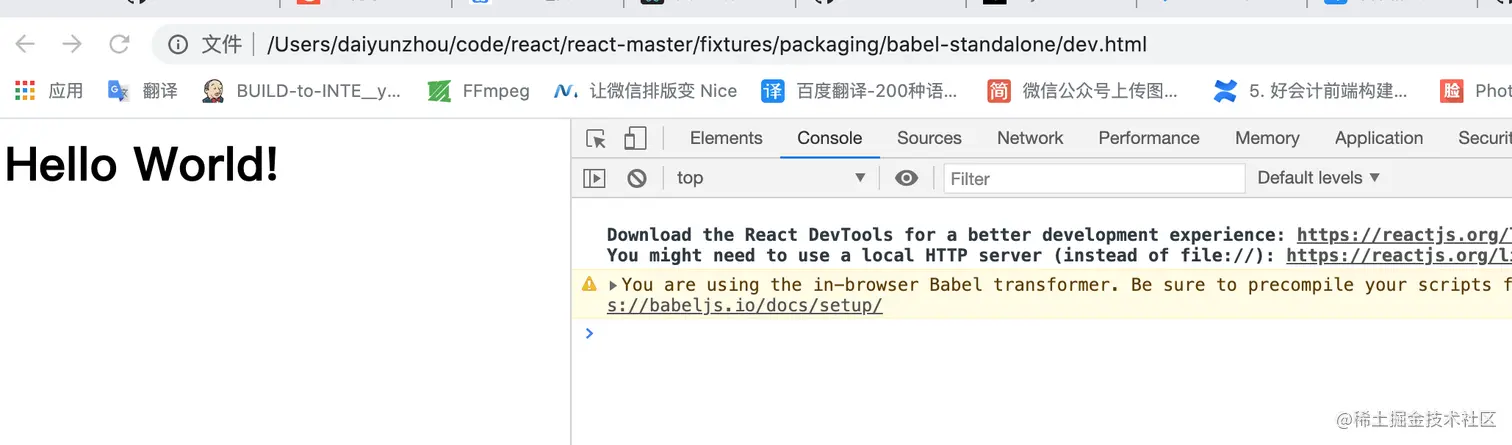Viewport: 1512px width, 445px height.
Task: Open the Sources tab
Action: pos(929,138)
